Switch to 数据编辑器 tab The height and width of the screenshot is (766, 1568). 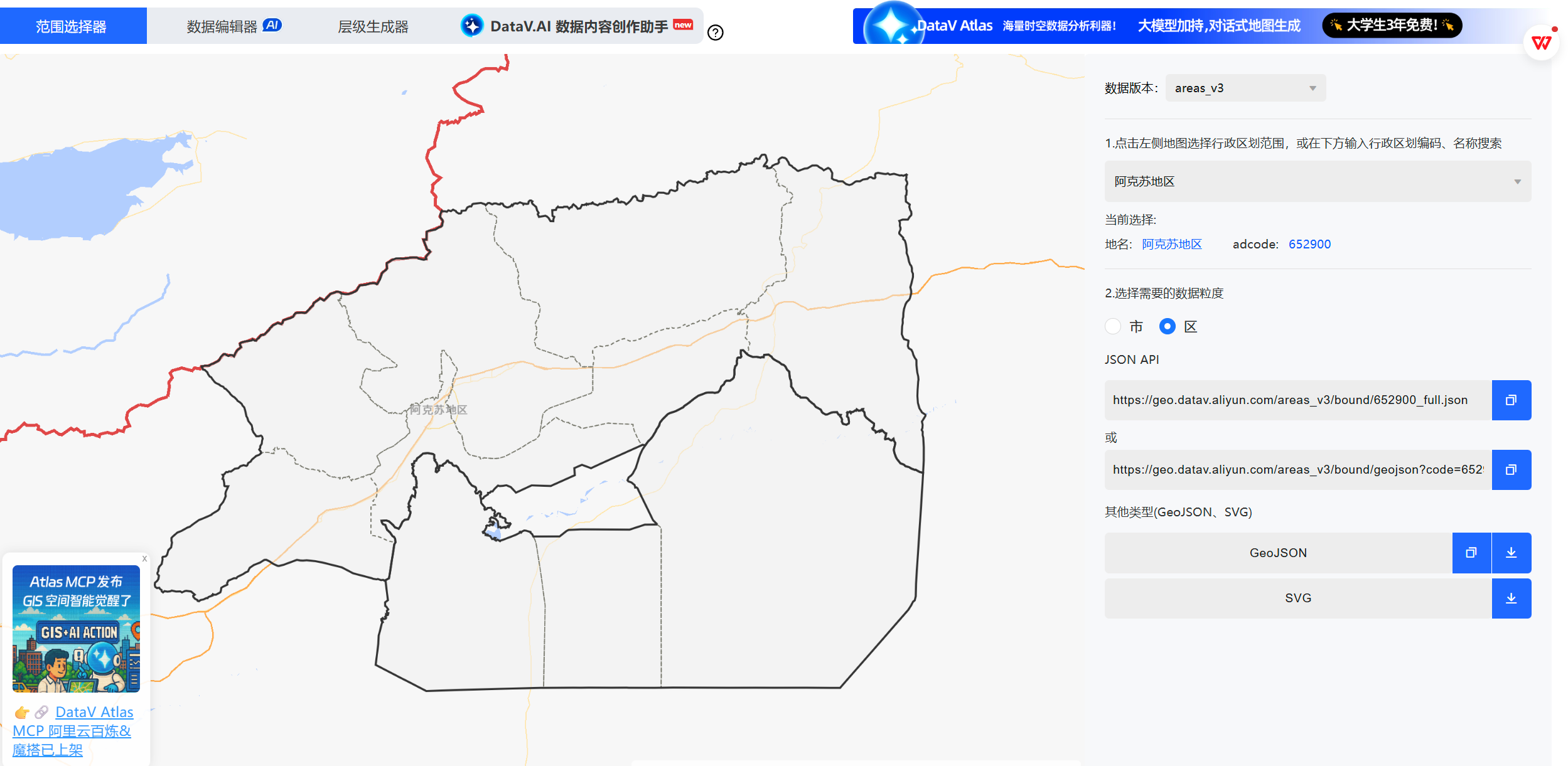(x=222, y=26)
